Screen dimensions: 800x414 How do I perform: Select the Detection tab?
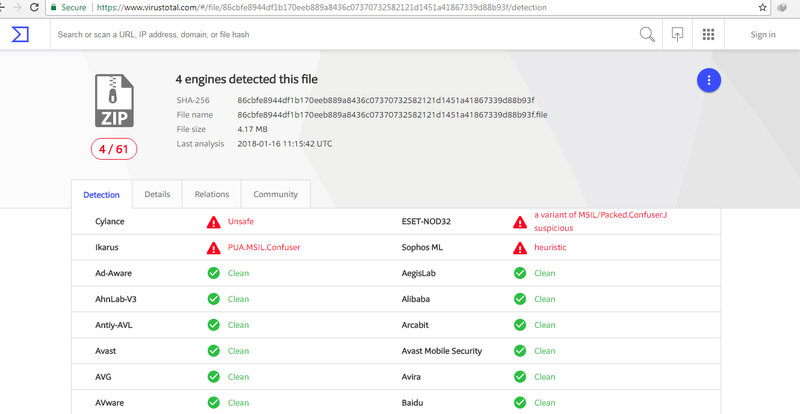tap(102, 194)
